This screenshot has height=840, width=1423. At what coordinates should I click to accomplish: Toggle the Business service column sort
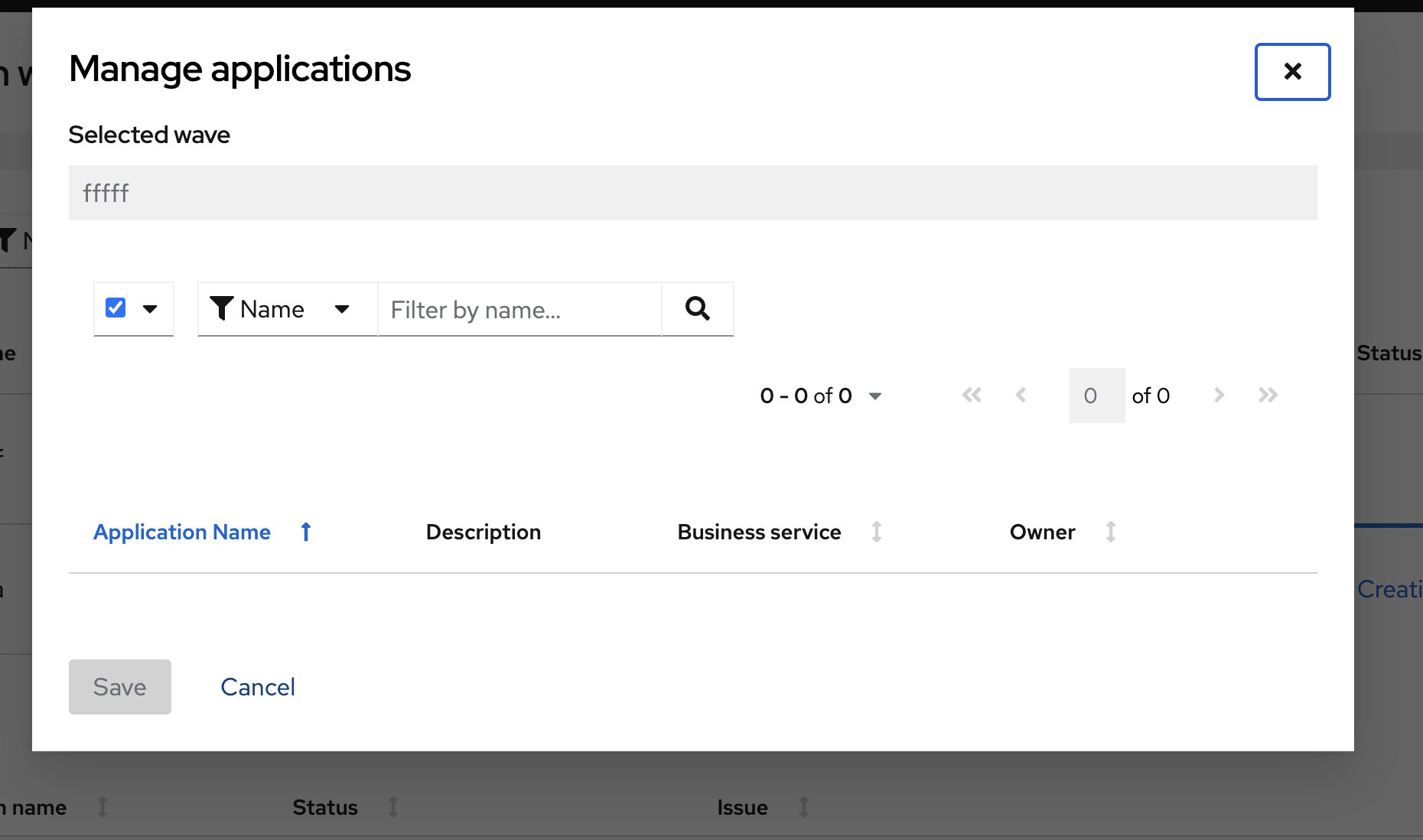tap(877, 531)
